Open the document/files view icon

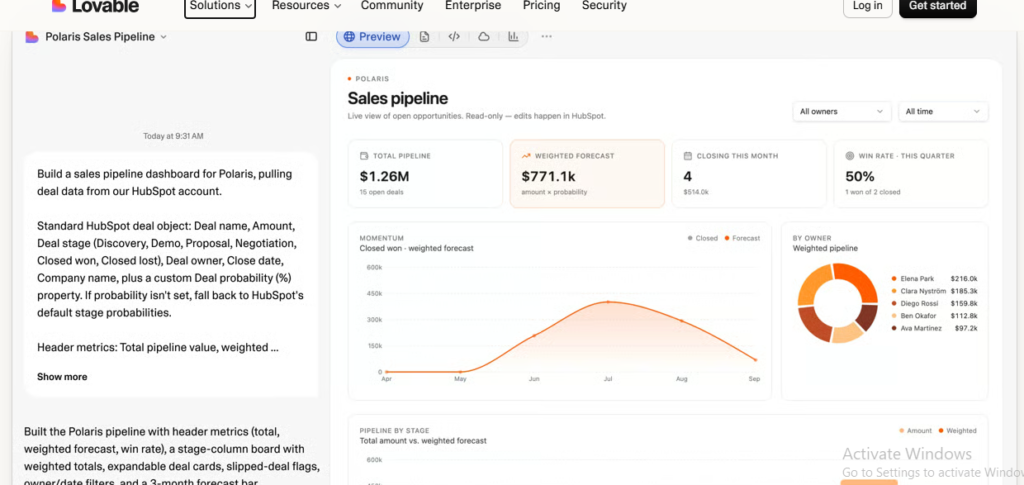(x=424, y=37)
